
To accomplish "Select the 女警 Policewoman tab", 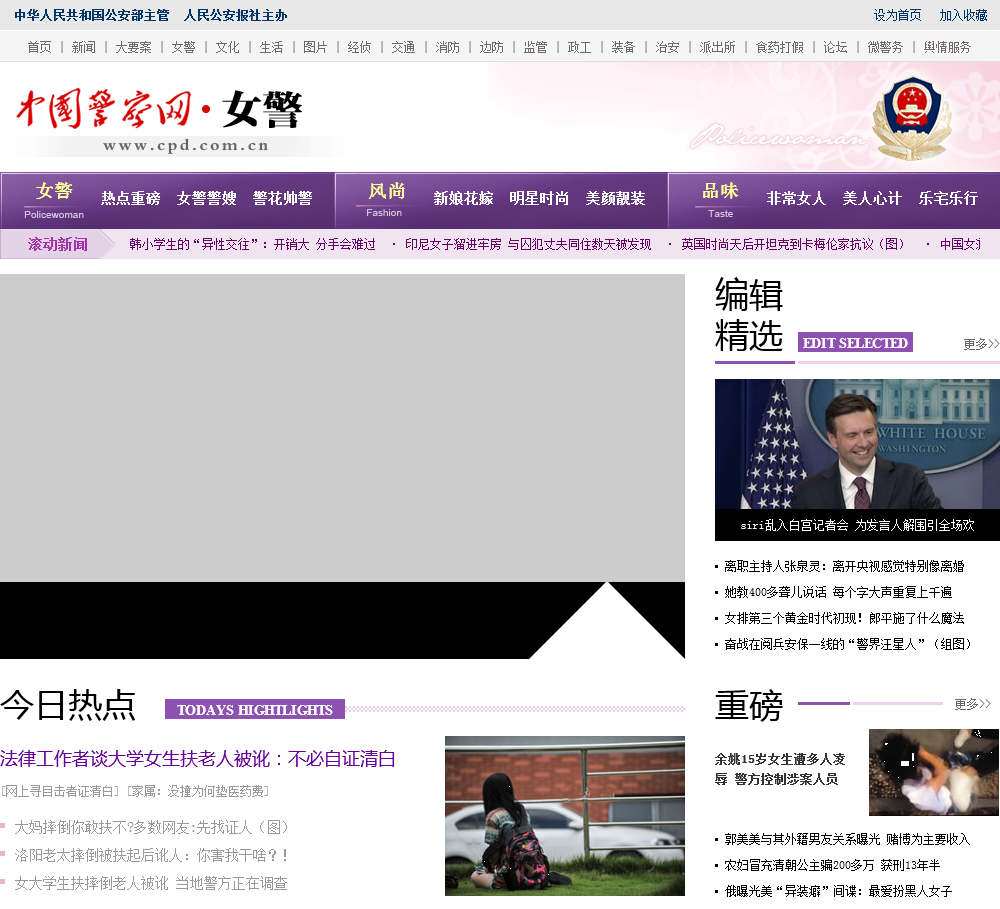I will coord(54,199).
